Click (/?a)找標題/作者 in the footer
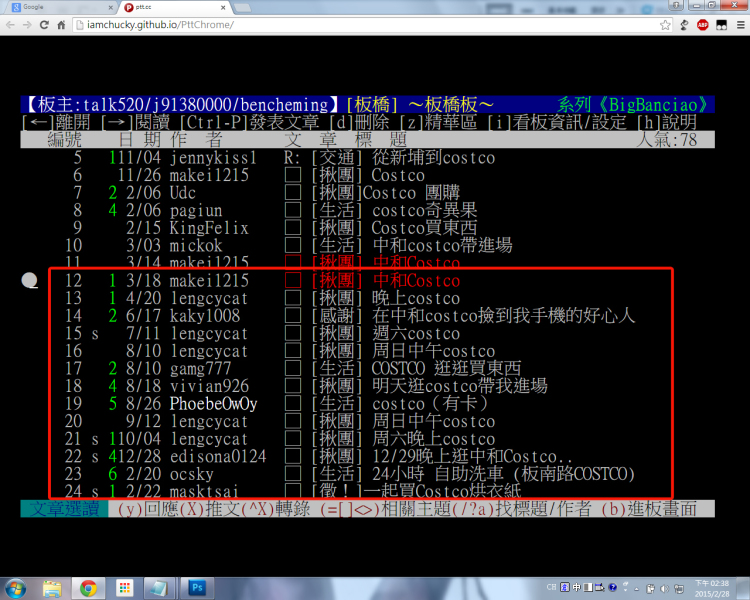Image resolution: width=750 pixels, height=600 pixels. click(522, 509)
